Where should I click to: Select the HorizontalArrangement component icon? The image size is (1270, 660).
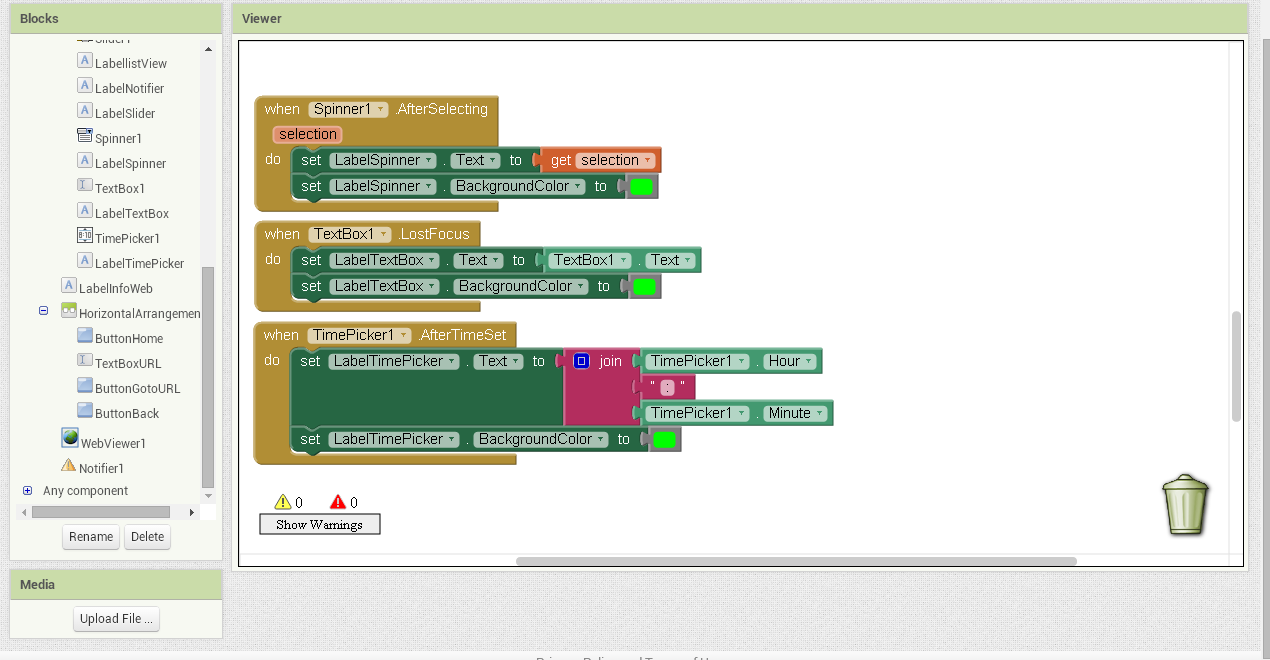pos(69,311)
